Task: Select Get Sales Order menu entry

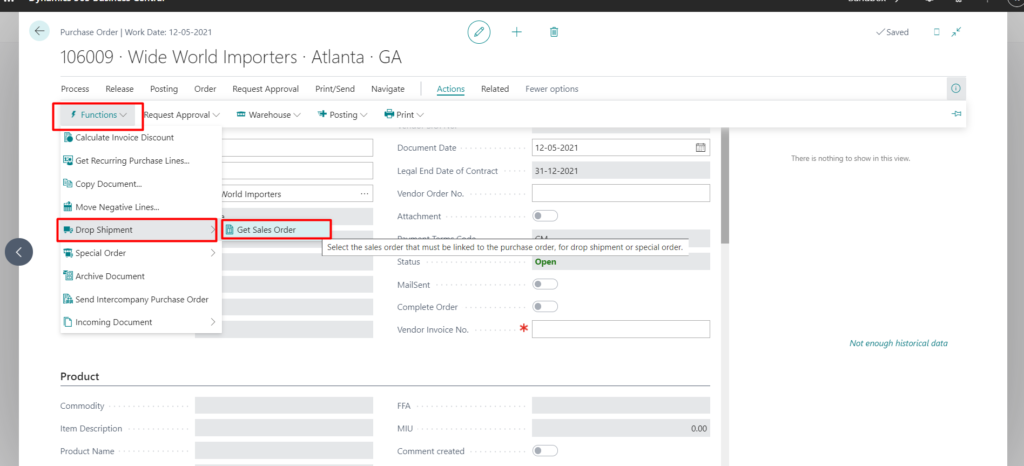Action: (x=276, y=230)
